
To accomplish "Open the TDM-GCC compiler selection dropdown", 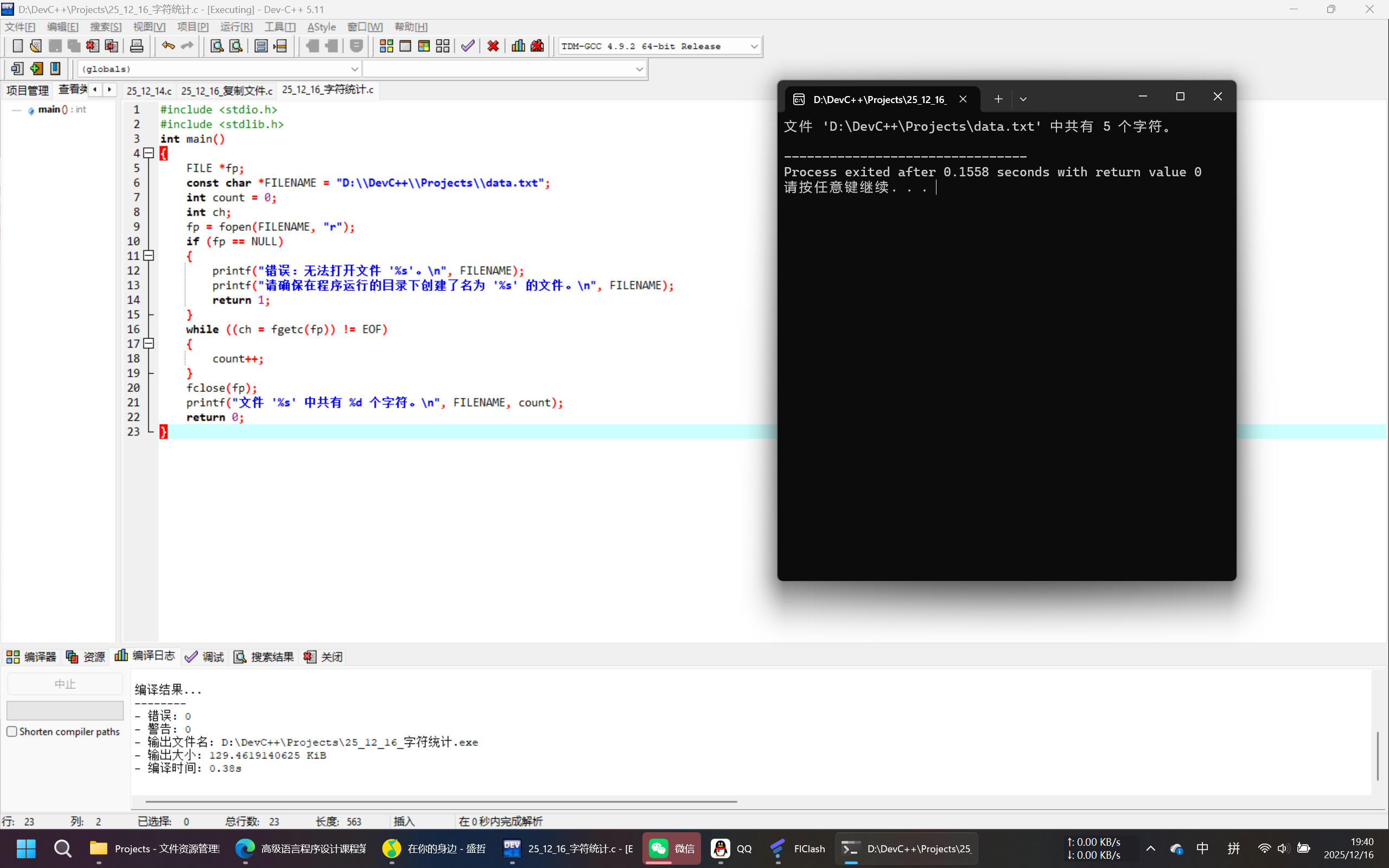I will click(754, 47).
